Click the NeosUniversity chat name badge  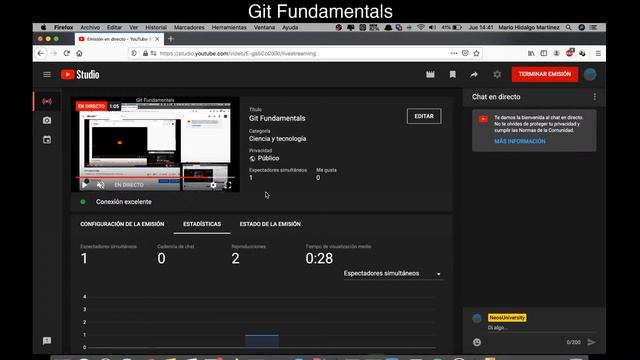coord(507,318)
